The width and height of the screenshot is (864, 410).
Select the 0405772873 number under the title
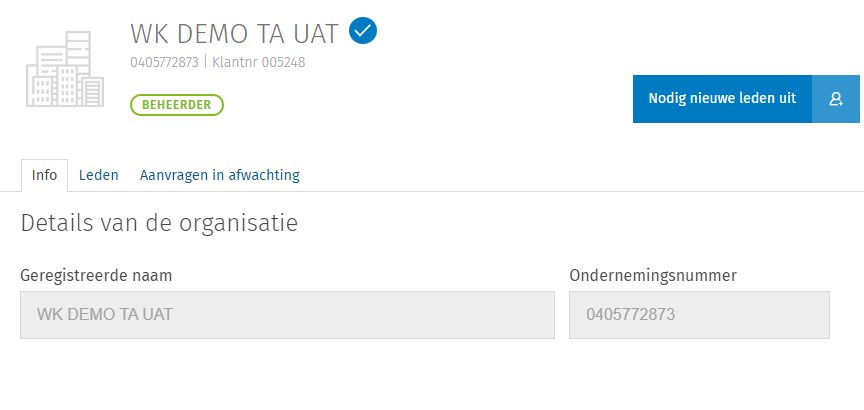164,62
